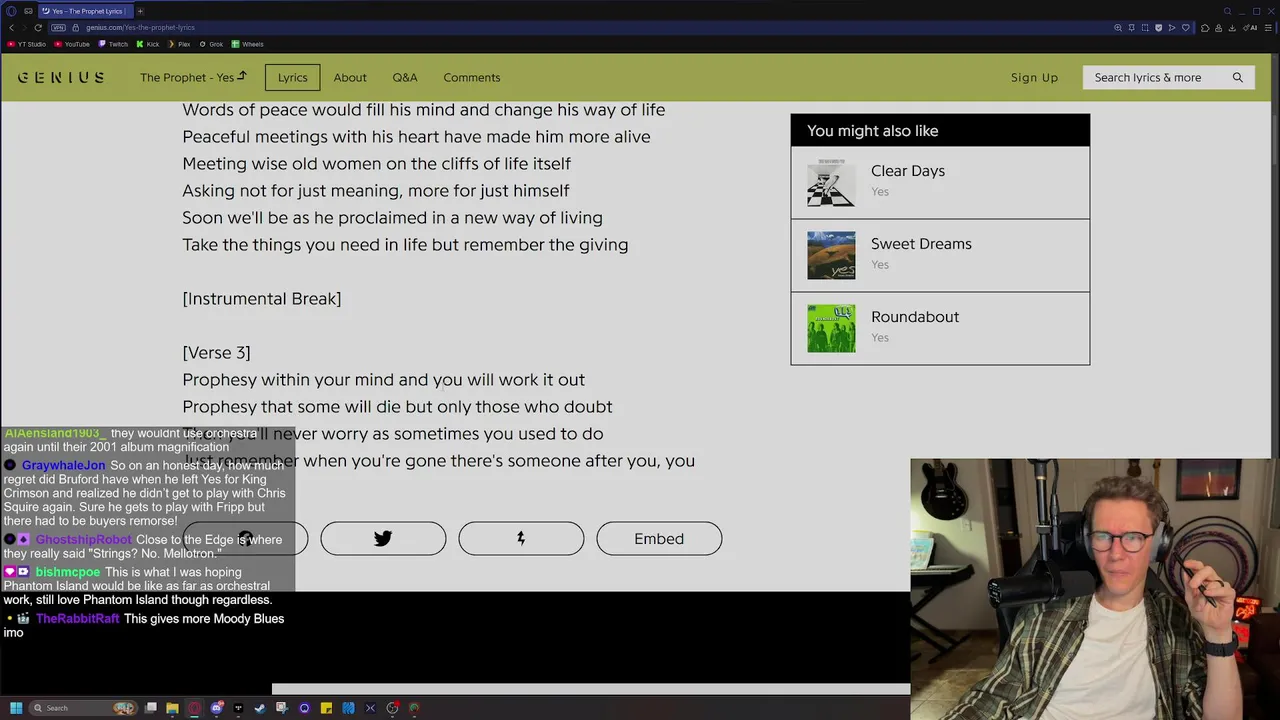The image size is (1280, 720).
Task: Click the Windows taskbar Search box
Action: (x=84, y=708)
